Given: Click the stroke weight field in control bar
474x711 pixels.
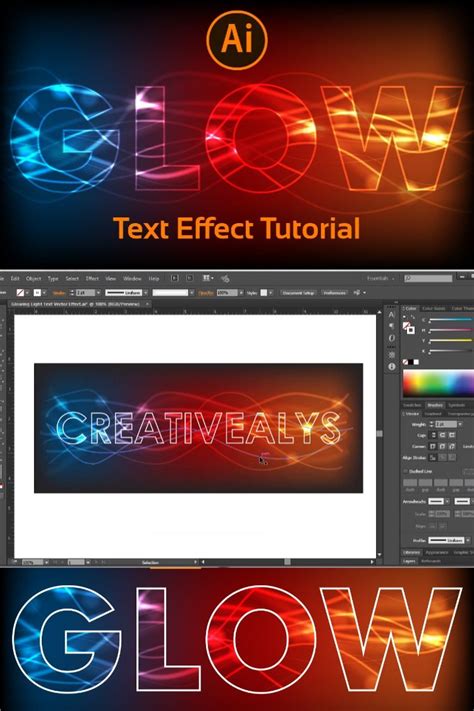Looking at the screenshot, I should click(x=85, y=293).
